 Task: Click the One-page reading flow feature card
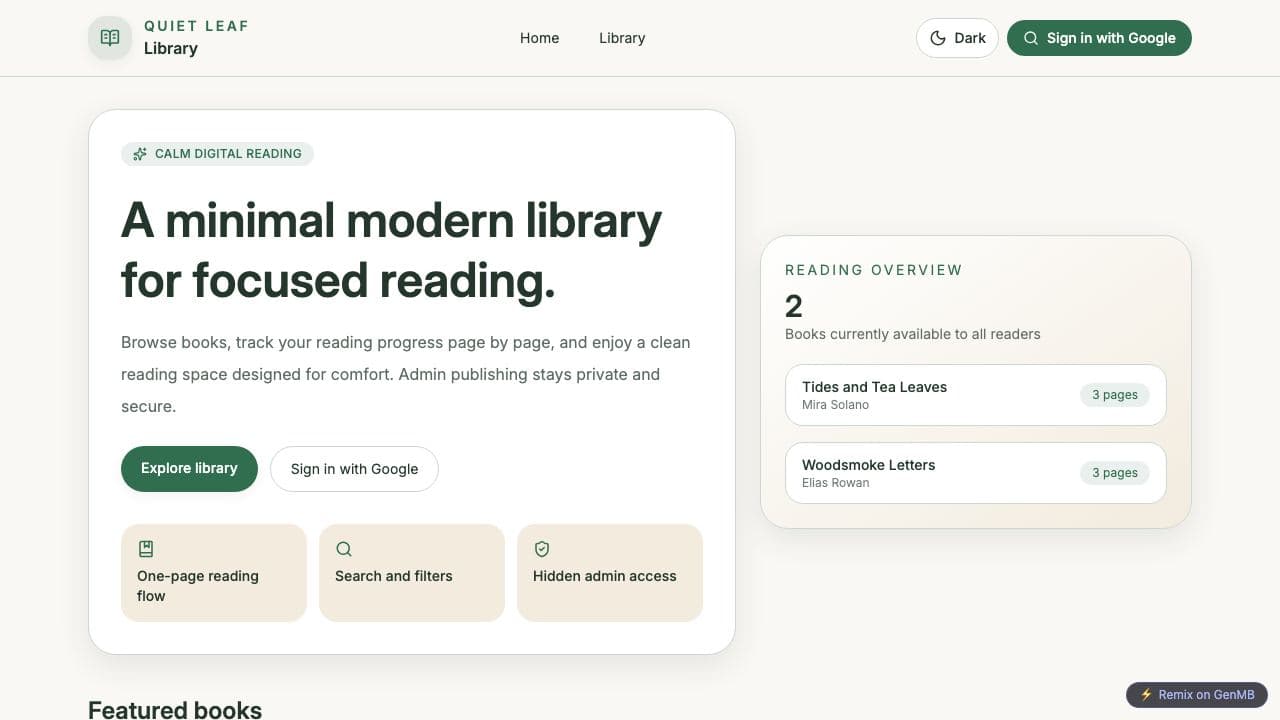(x=214, y=573)
